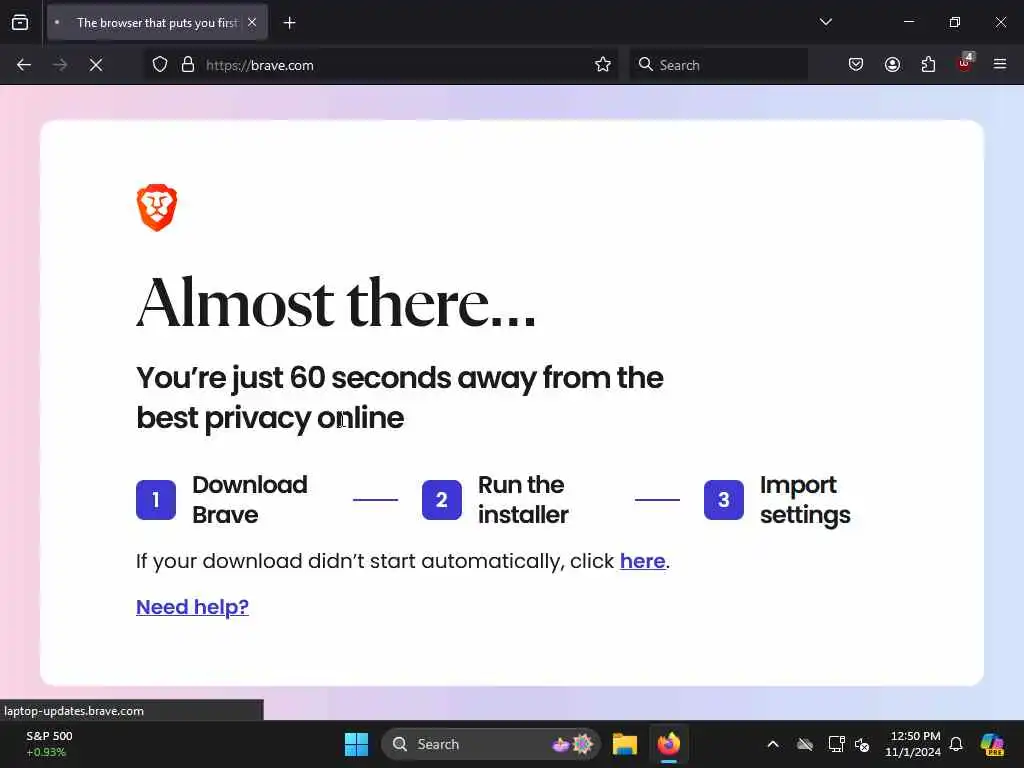Click the OneDrive cloud tray icon

tap(805, 744)
